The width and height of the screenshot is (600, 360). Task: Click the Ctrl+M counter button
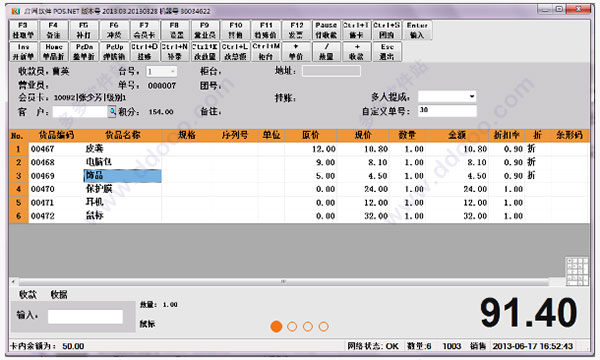[266, 51]
